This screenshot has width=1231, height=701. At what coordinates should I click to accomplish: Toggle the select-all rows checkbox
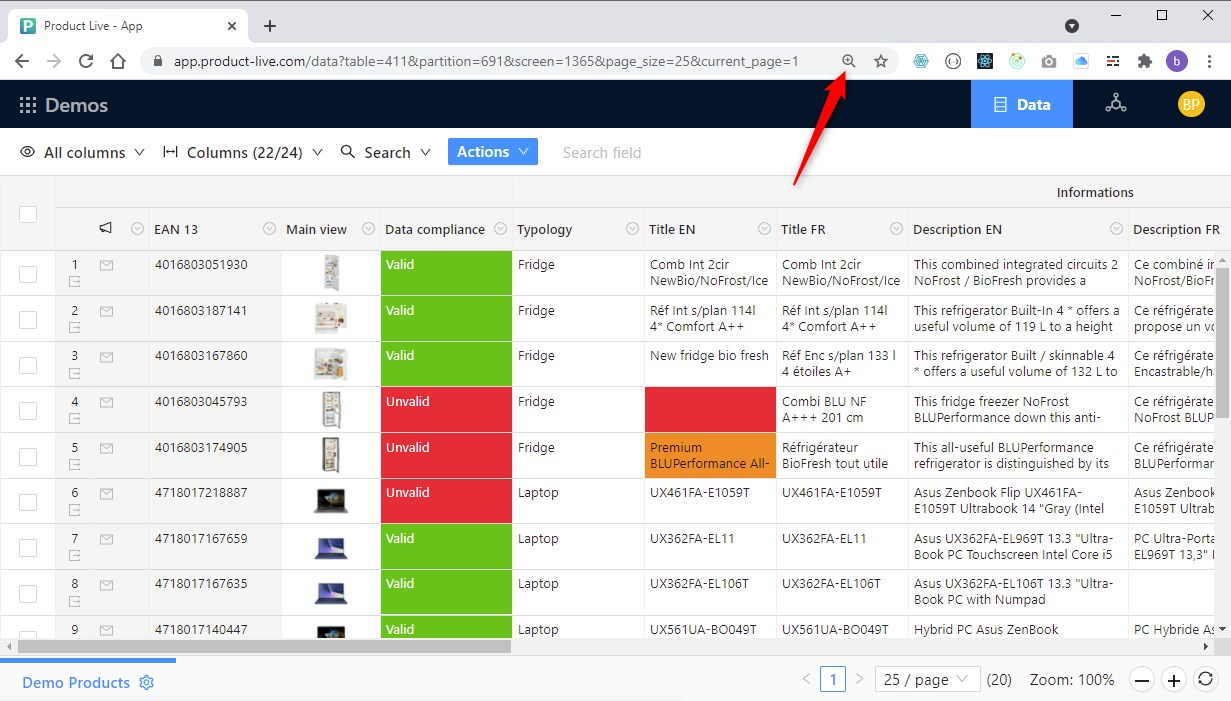click(x=28, y=214)
